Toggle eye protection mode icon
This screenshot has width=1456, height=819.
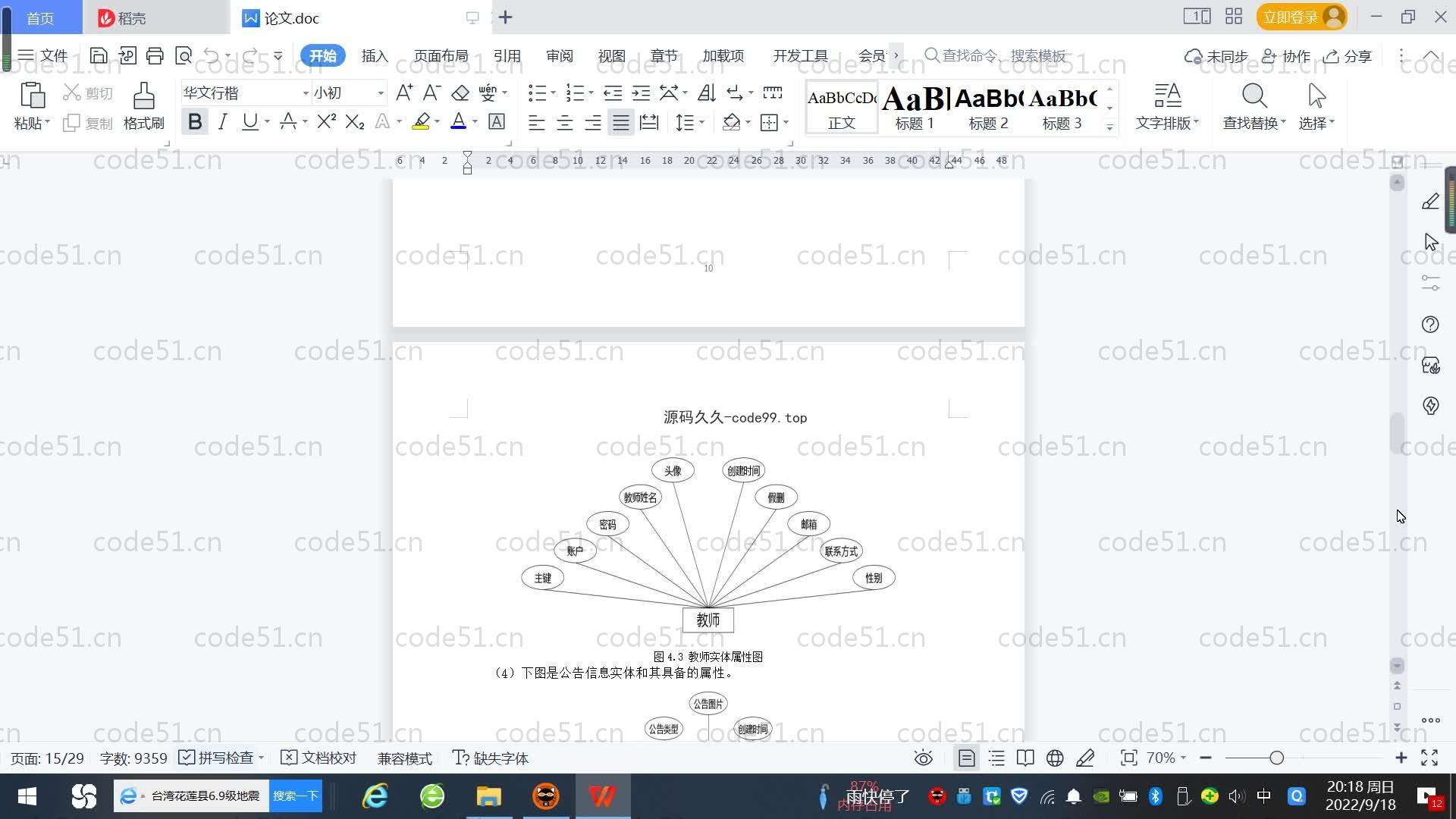pos(923,758)
